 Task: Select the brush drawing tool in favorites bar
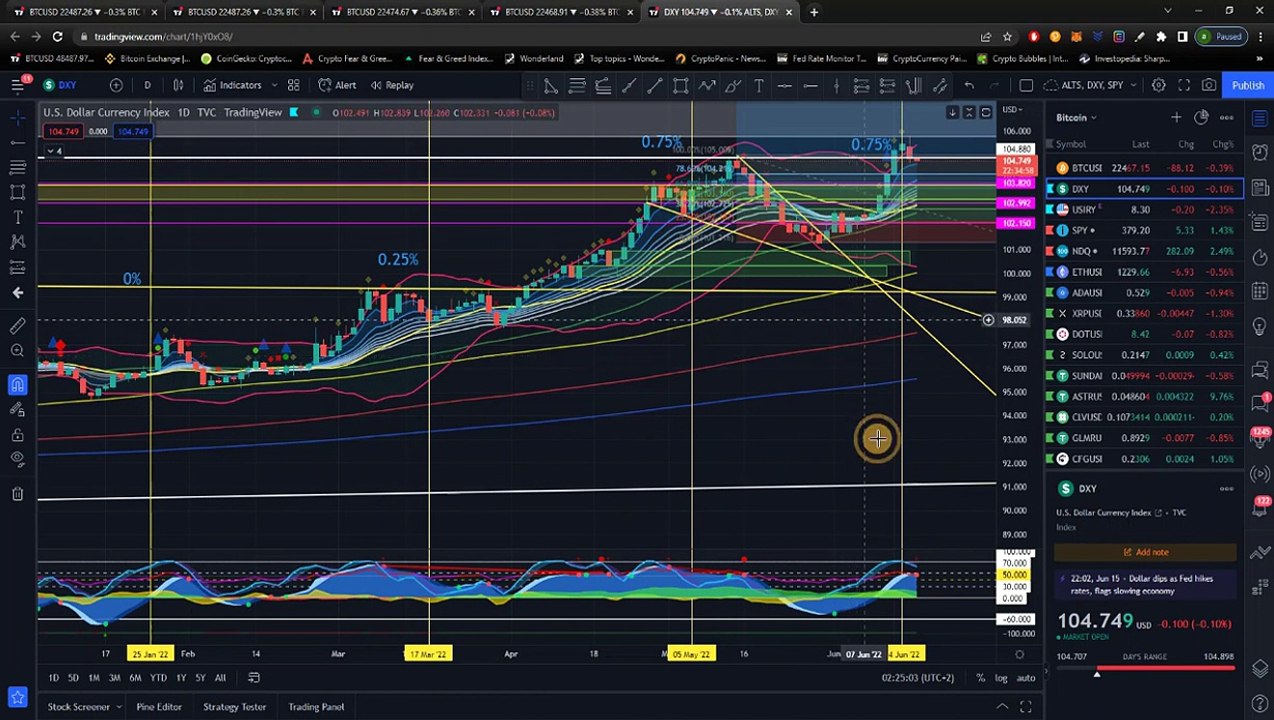(x=733, y=86)
